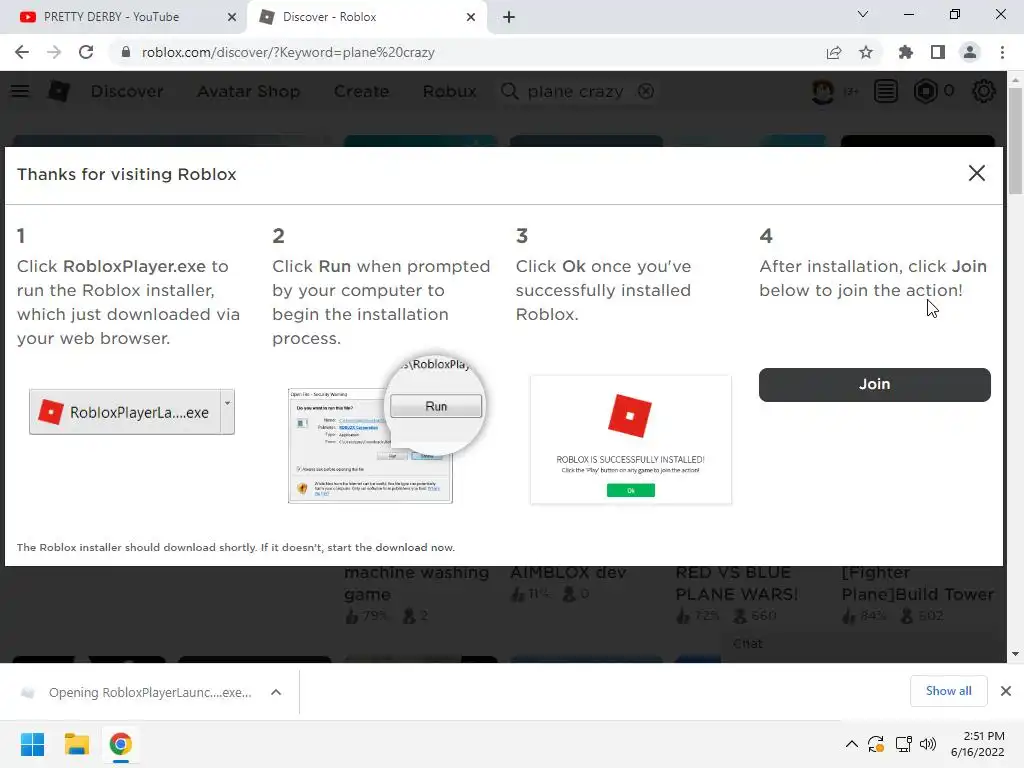Click the Join button in the dialog
The height and width of the screenshot is (768, 1024).
click(874, 384)
